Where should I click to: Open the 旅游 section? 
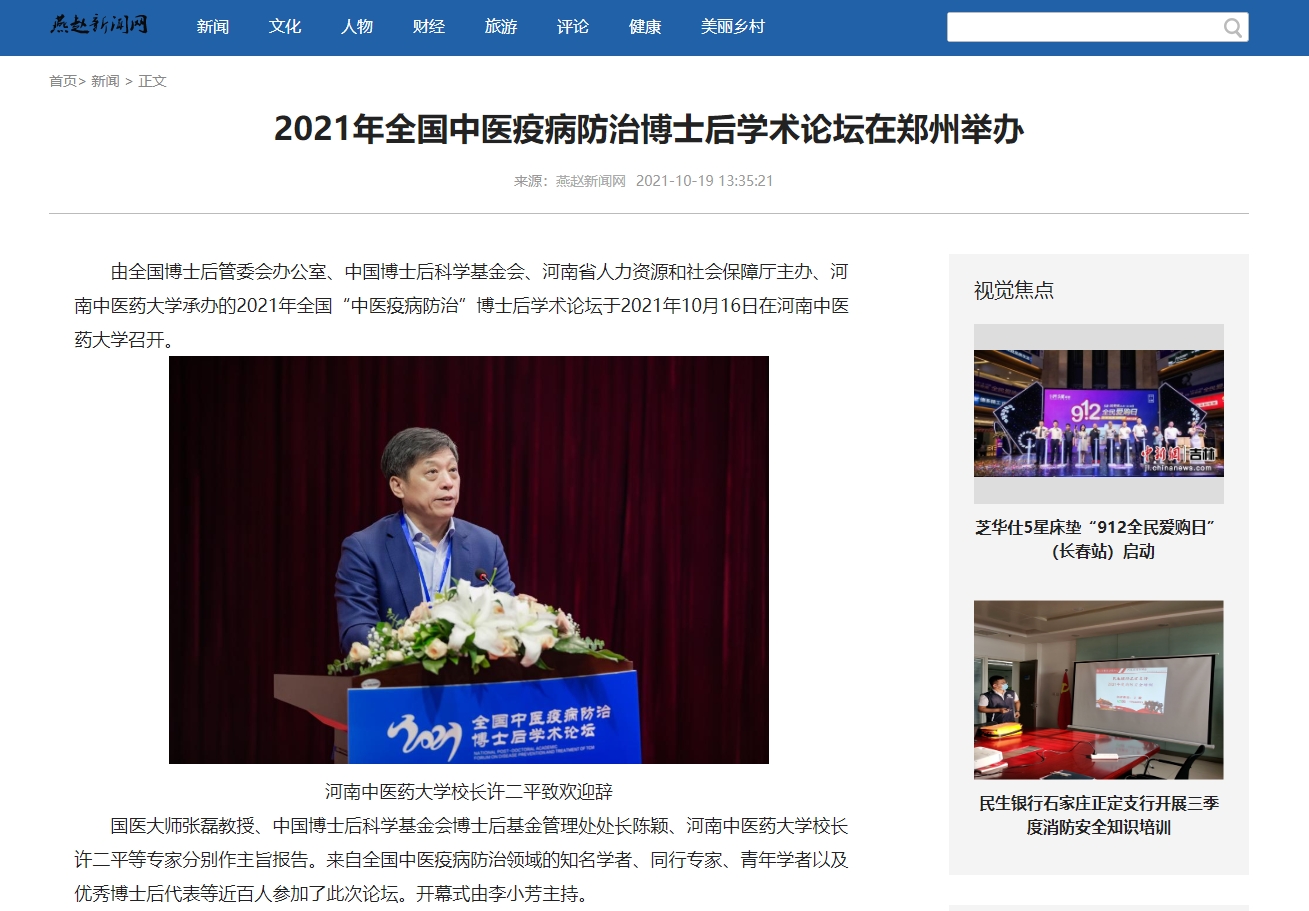tap(501, 27)
